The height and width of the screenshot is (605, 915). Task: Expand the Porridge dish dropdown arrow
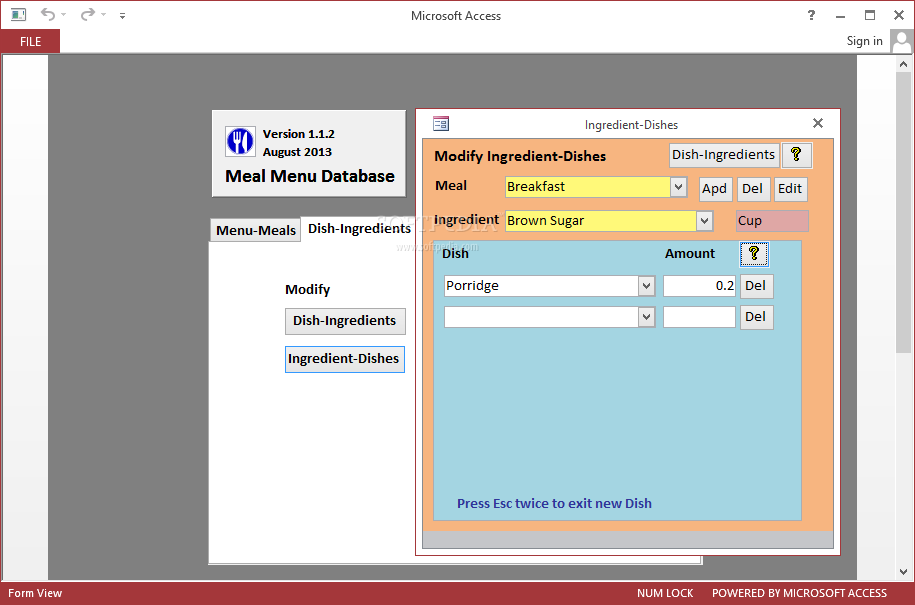646,286
